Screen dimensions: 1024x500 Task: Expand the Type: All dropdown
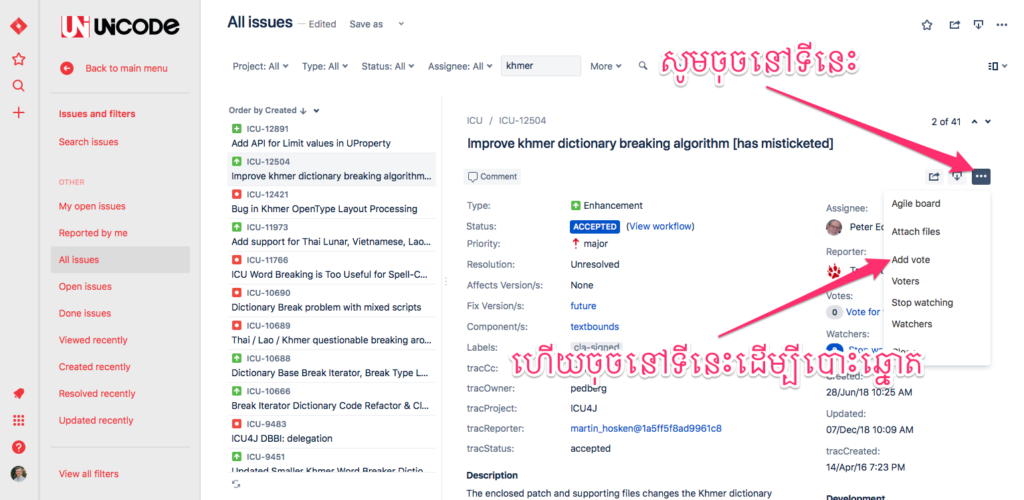[325, 66]
